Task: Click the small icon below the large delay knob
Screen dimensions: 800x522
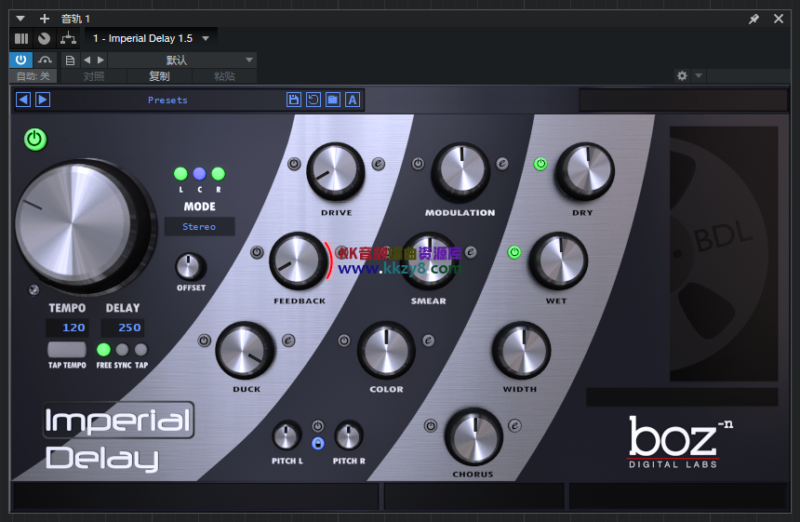Action: [x=34, y=290]
